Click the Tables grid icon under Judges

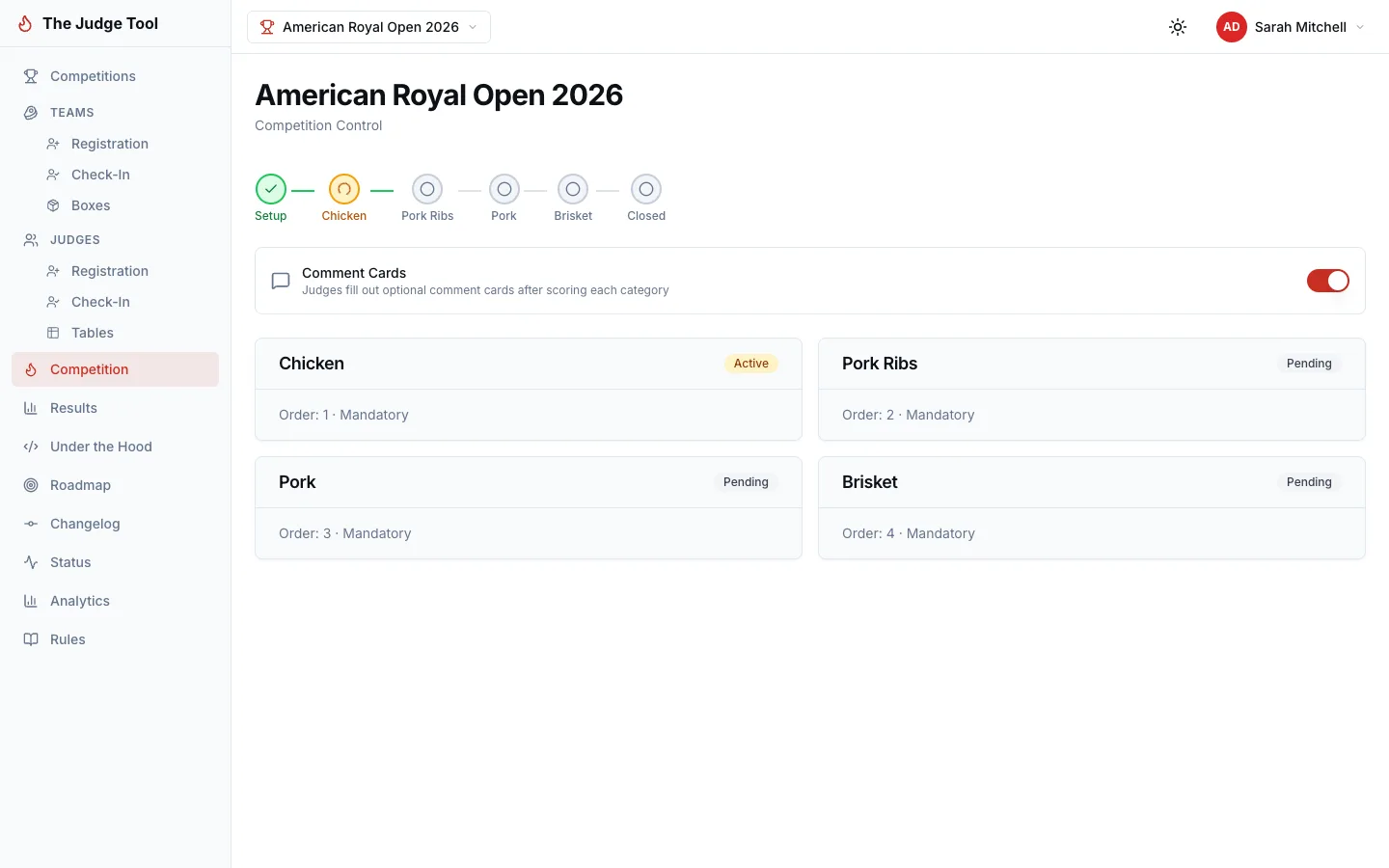[x=53, y=333]
